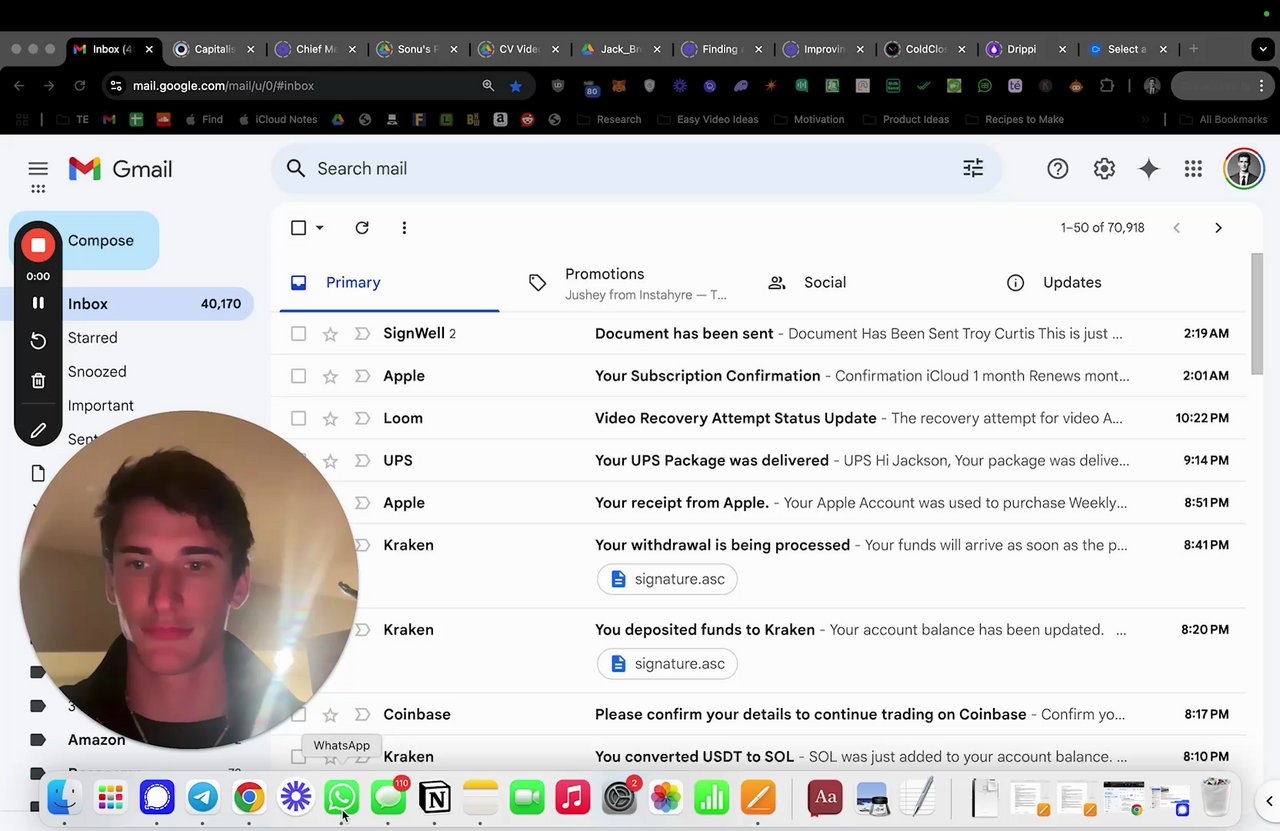Click the inbox vertical scrollbar
The height and width of the screenshot is (831, 1280).
pos(1257,314)
